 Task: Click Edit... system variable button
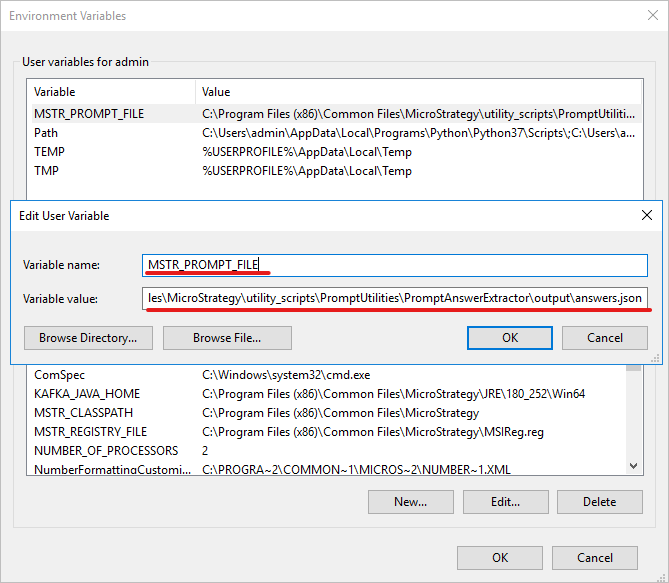(506, 502)
